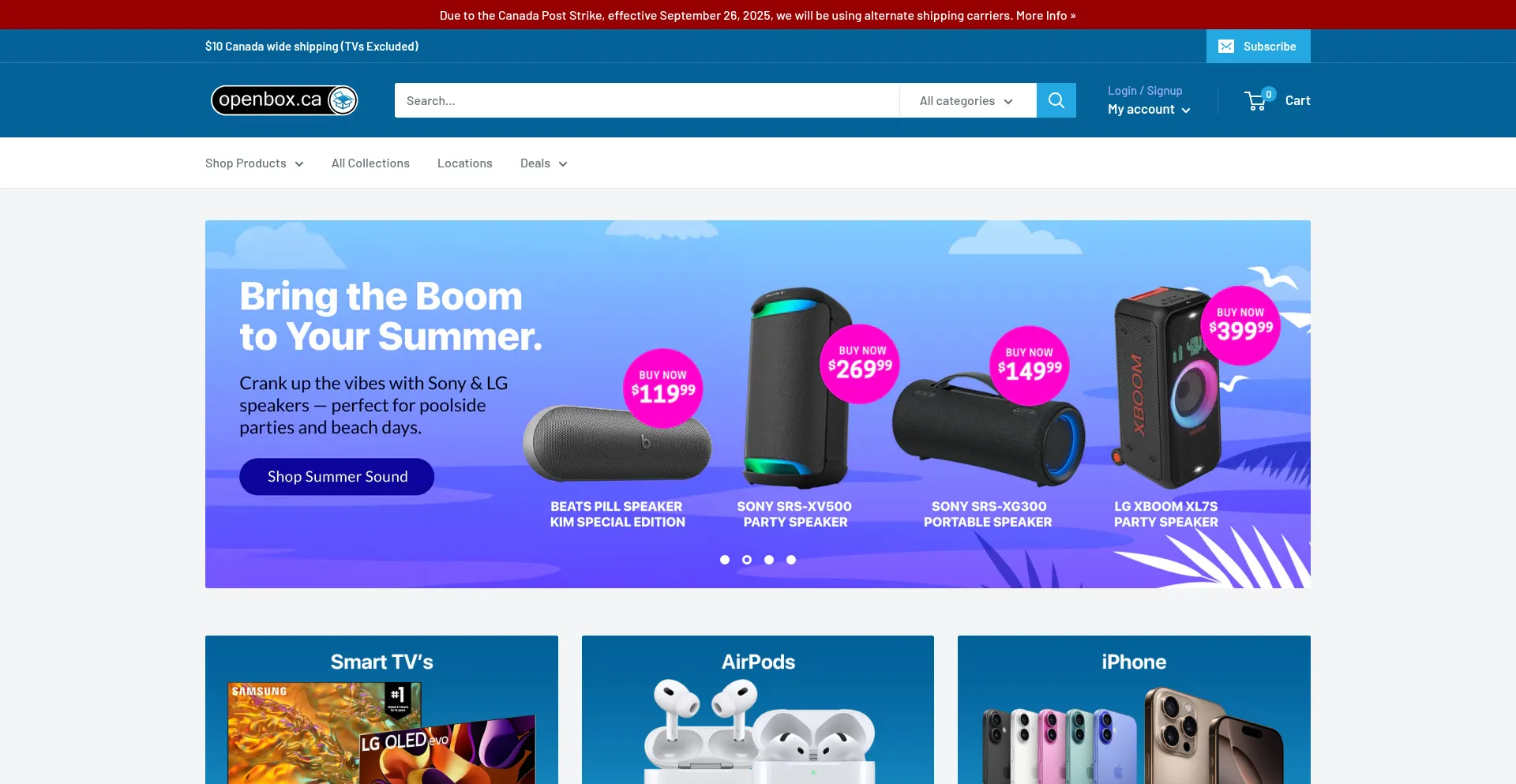This screenshot has height=784, width=1516.
Task: Click the Shop Summer Sound button
Action: (x=337, y=477)
